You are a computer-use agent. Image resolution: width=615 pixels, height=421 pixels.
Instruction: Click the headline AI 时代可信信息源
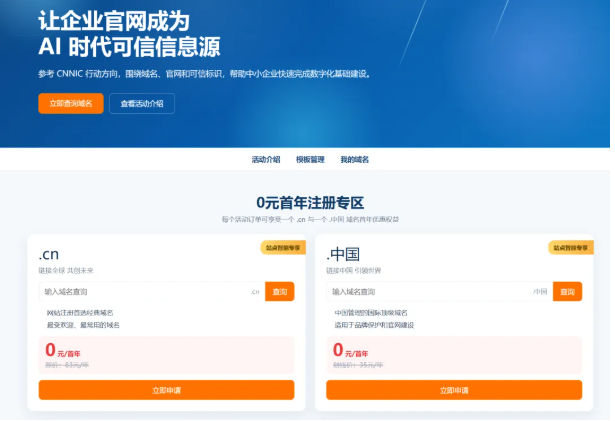pyautogui.click(x=129, y=47)
